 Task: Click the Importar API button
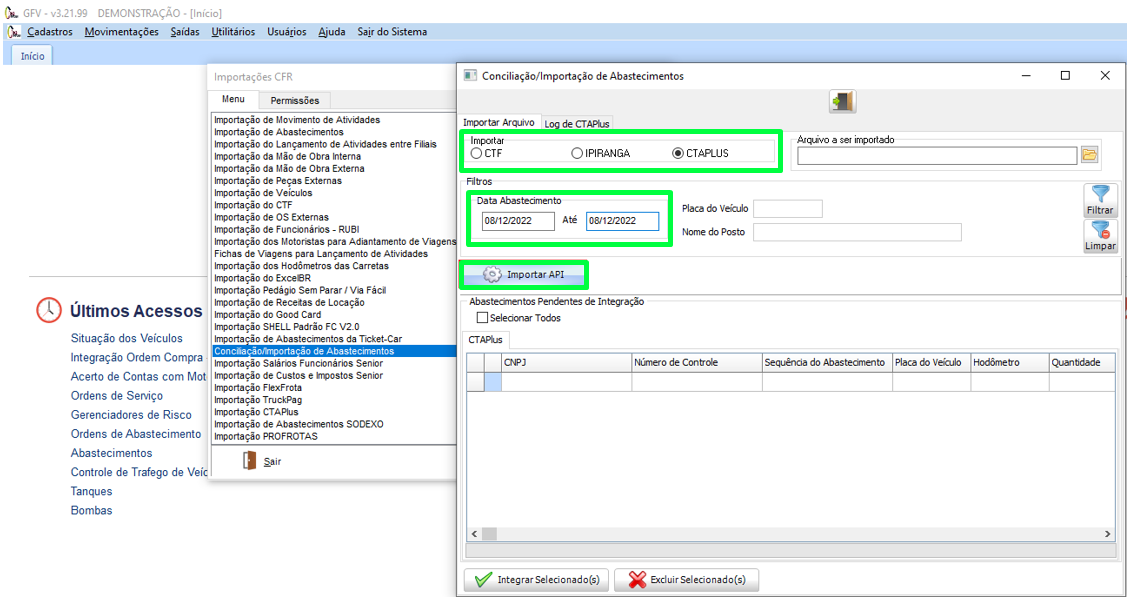pos(523,275)
